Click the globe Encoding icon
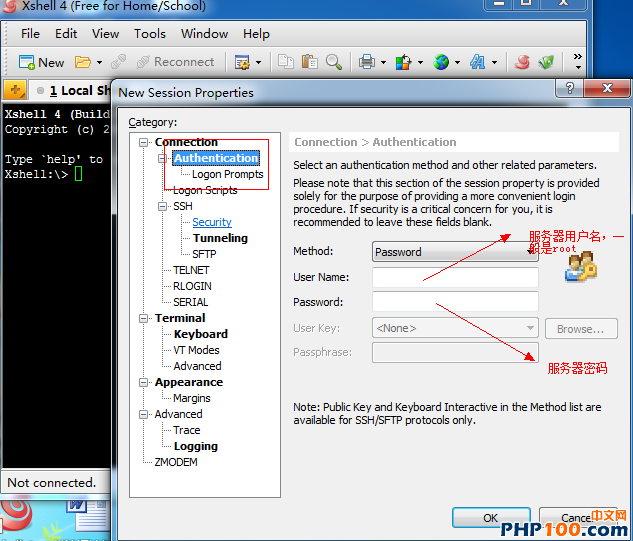 pyautogui.click(x=441, y=62)
